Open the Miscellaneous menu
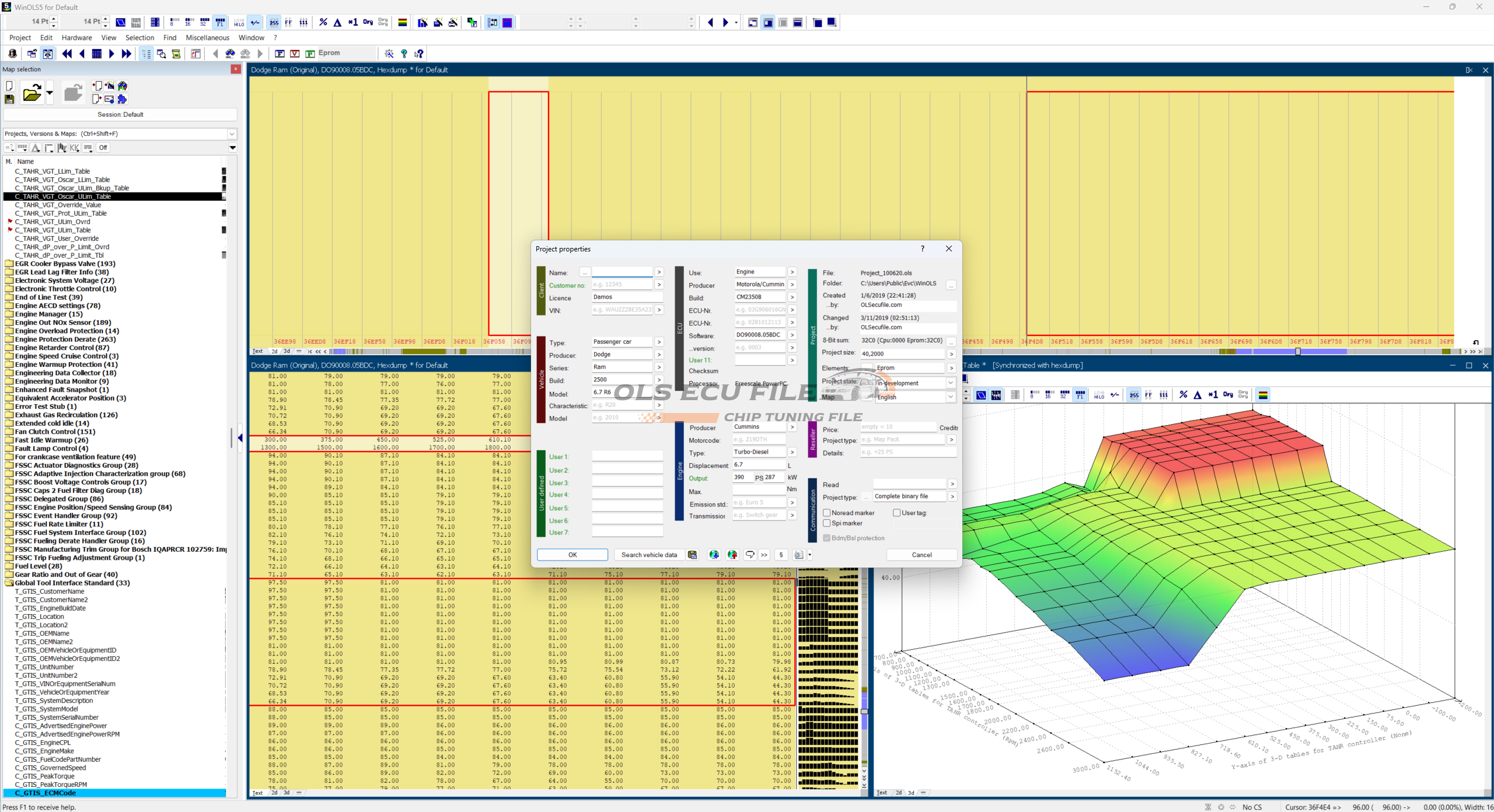1494x812 pixels. 207,38
